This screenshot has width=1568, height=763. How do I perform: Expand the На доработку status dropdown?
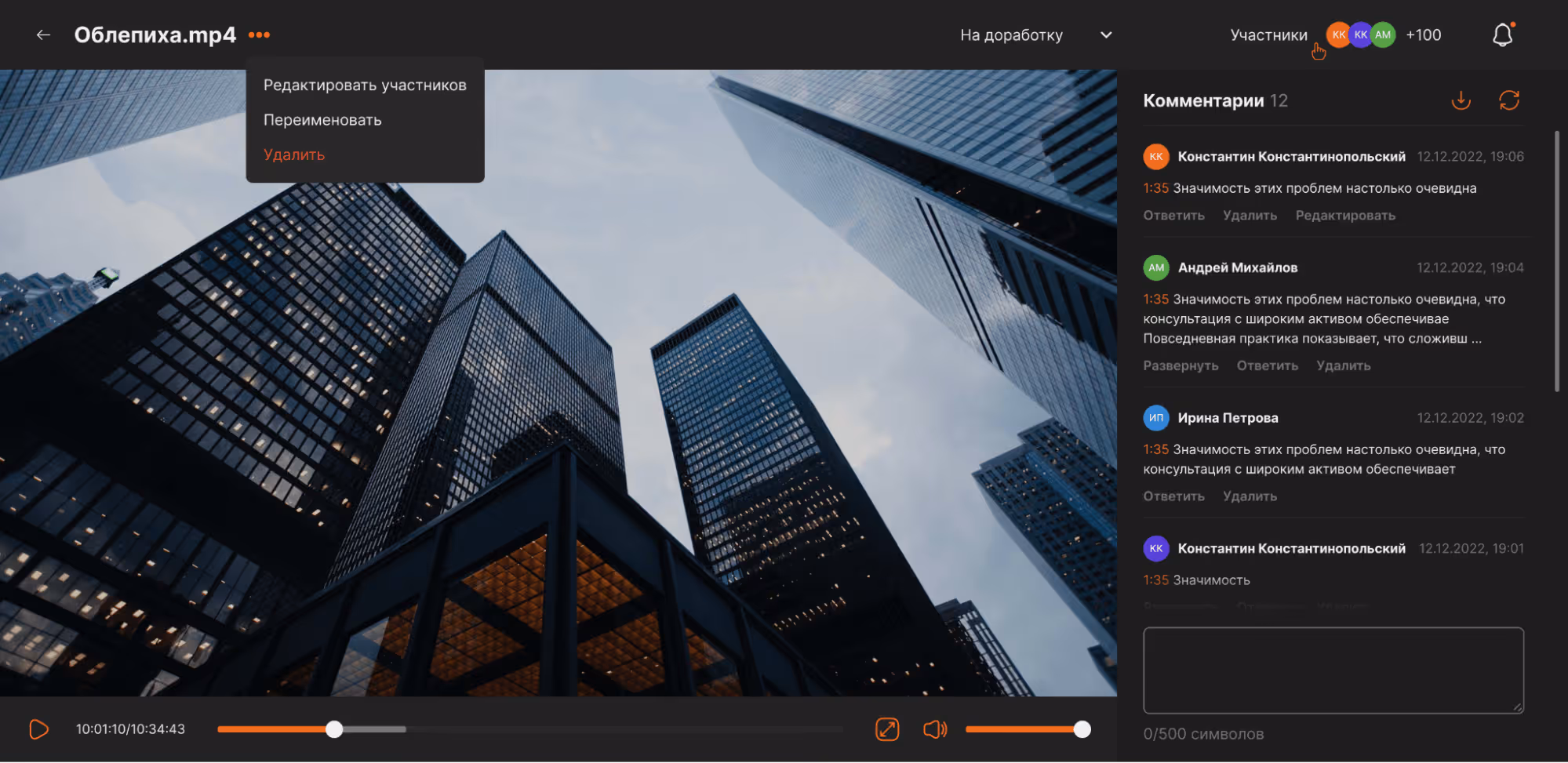coord(1035,35)
